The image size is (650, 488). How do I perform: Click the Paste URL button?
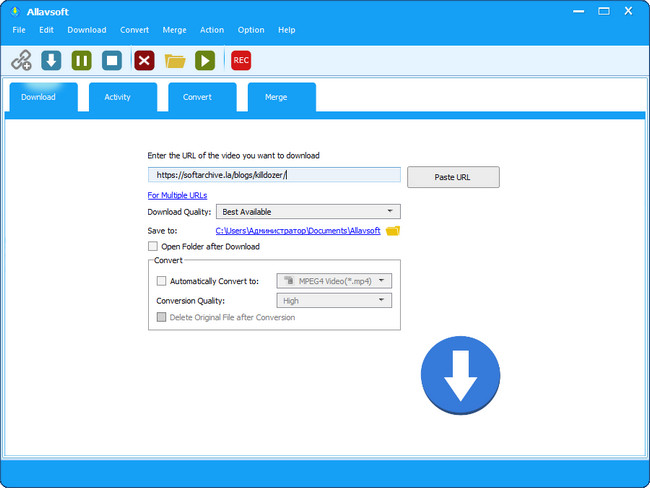(452, 177)
